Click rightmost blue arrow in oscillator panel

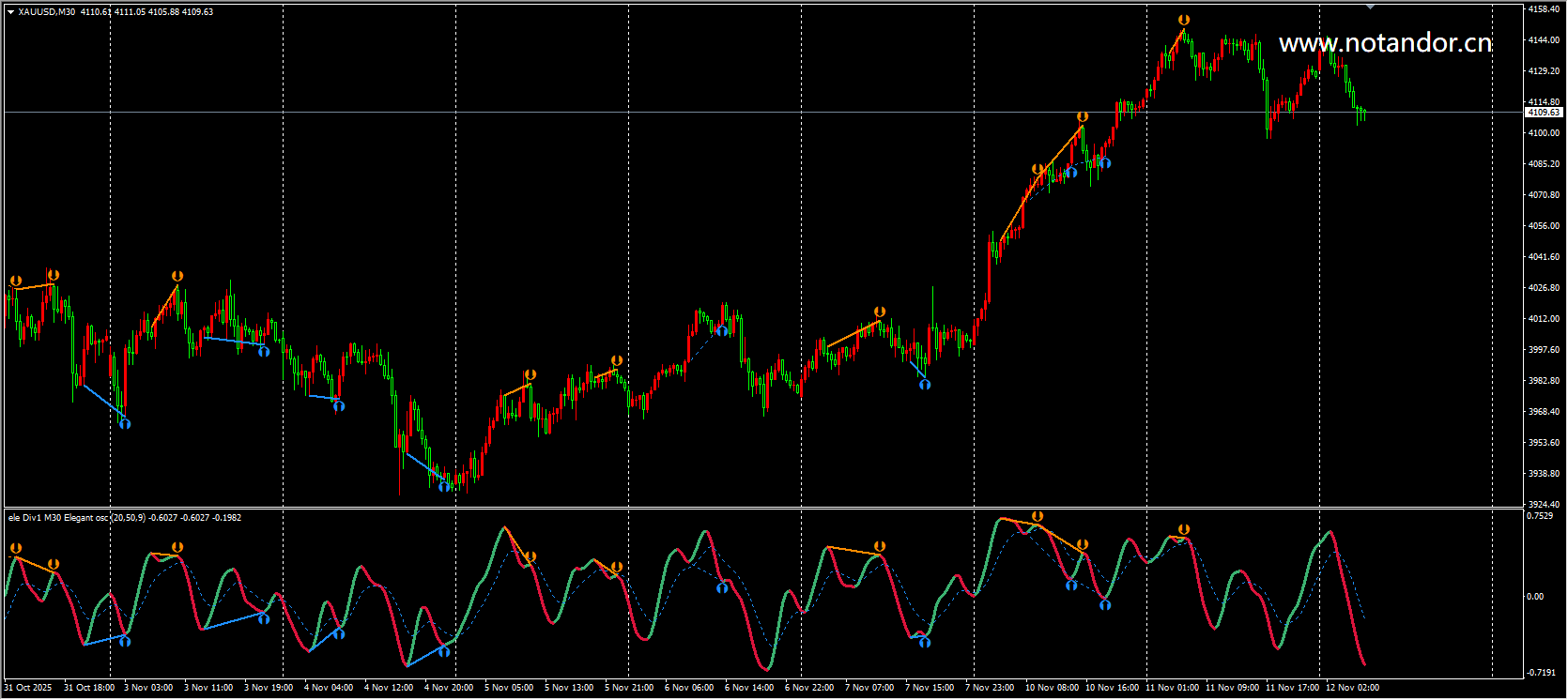pyautogui.click(x=1105, y=605)
